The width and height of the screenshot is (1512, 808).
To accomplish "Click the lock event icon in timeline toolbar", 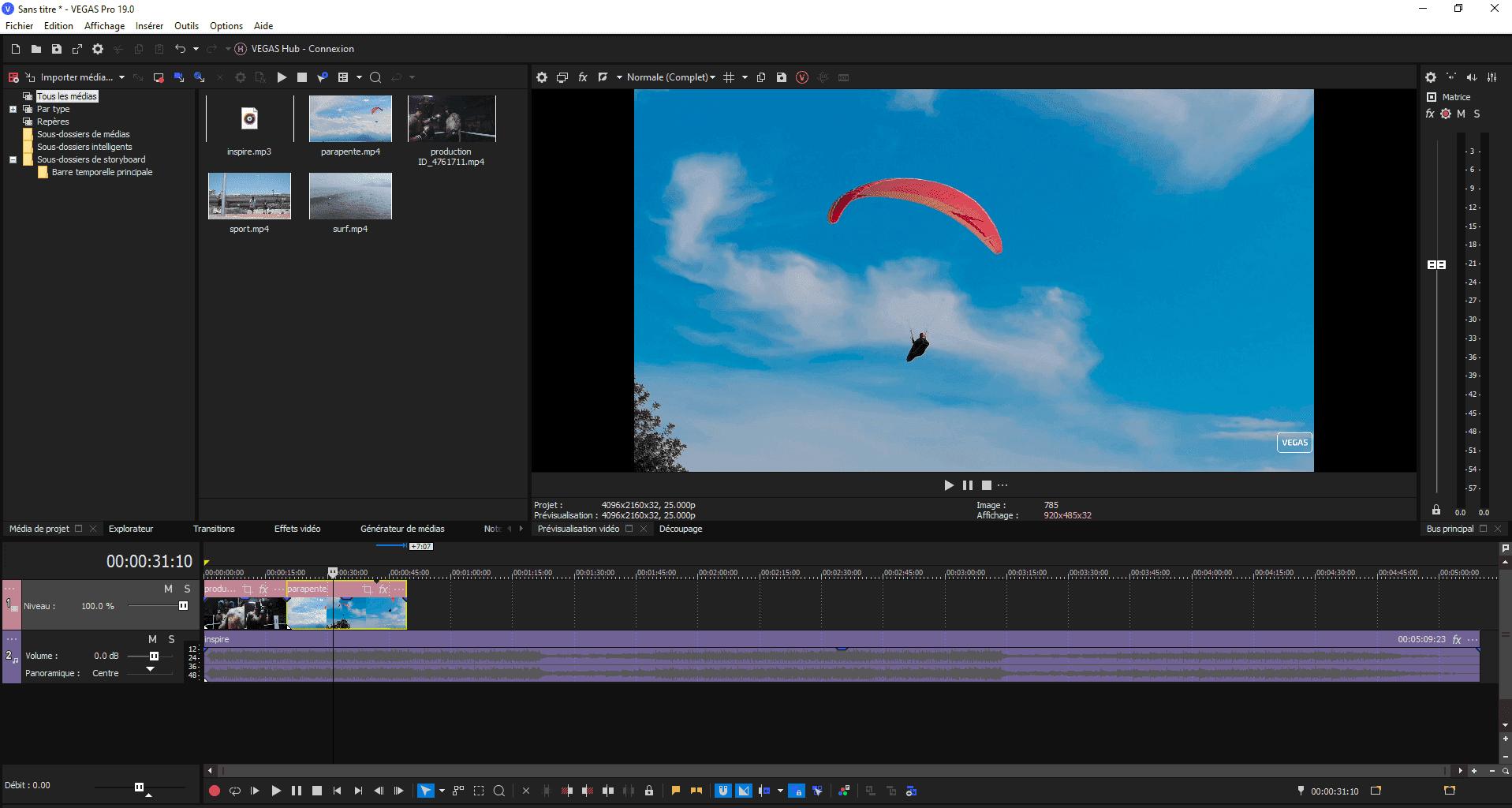I will [x=649, y=791].
